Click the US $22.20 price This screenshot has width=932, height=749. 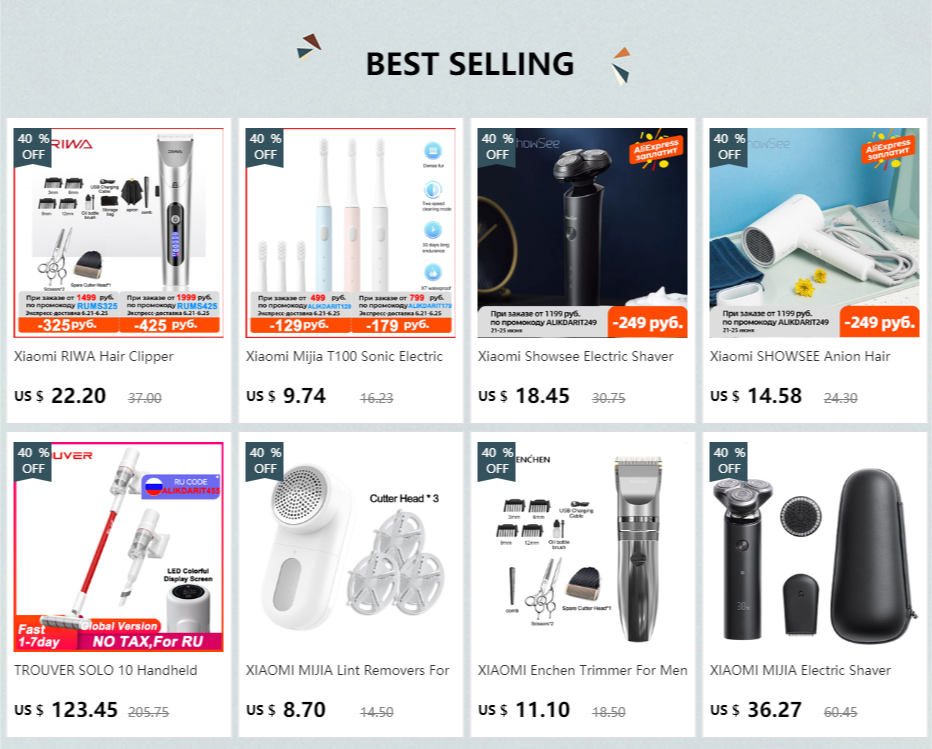pyautogui.click(x=60, y=396)
